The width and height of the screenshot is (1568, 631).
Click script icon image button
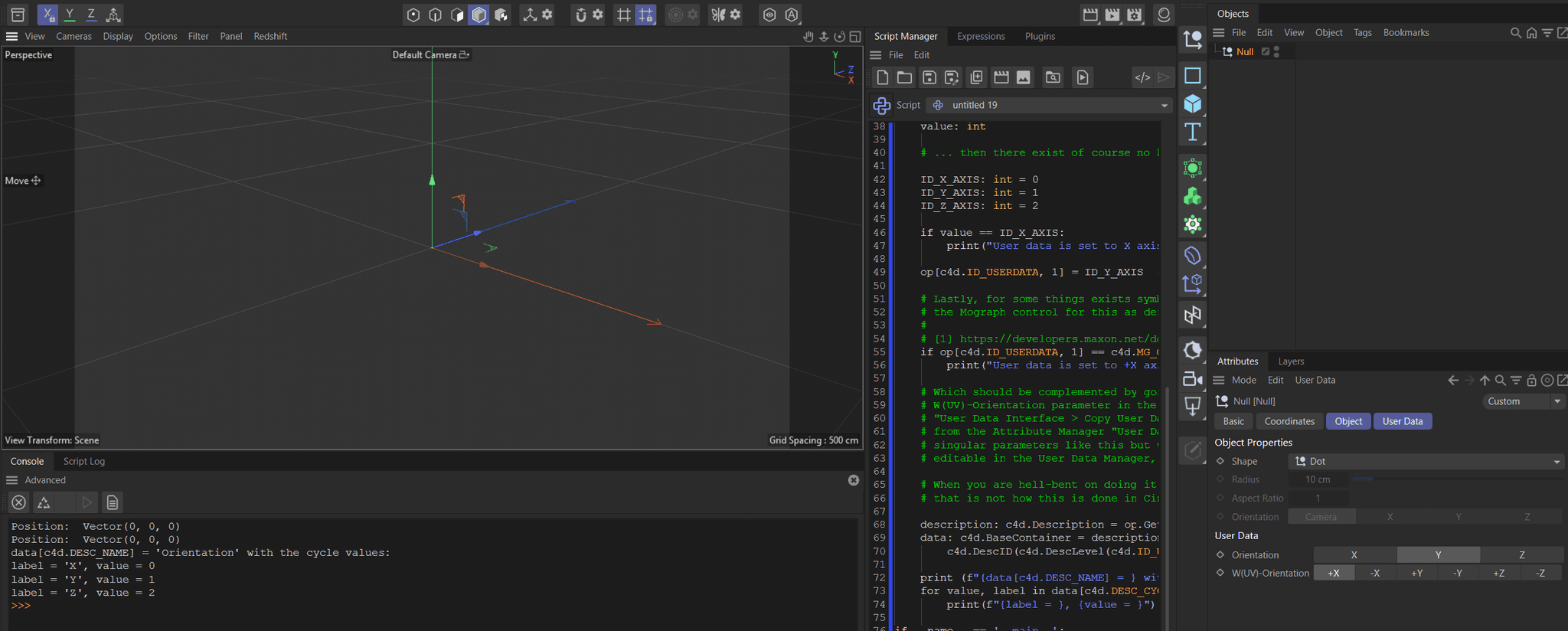(x=1024, y=77)
